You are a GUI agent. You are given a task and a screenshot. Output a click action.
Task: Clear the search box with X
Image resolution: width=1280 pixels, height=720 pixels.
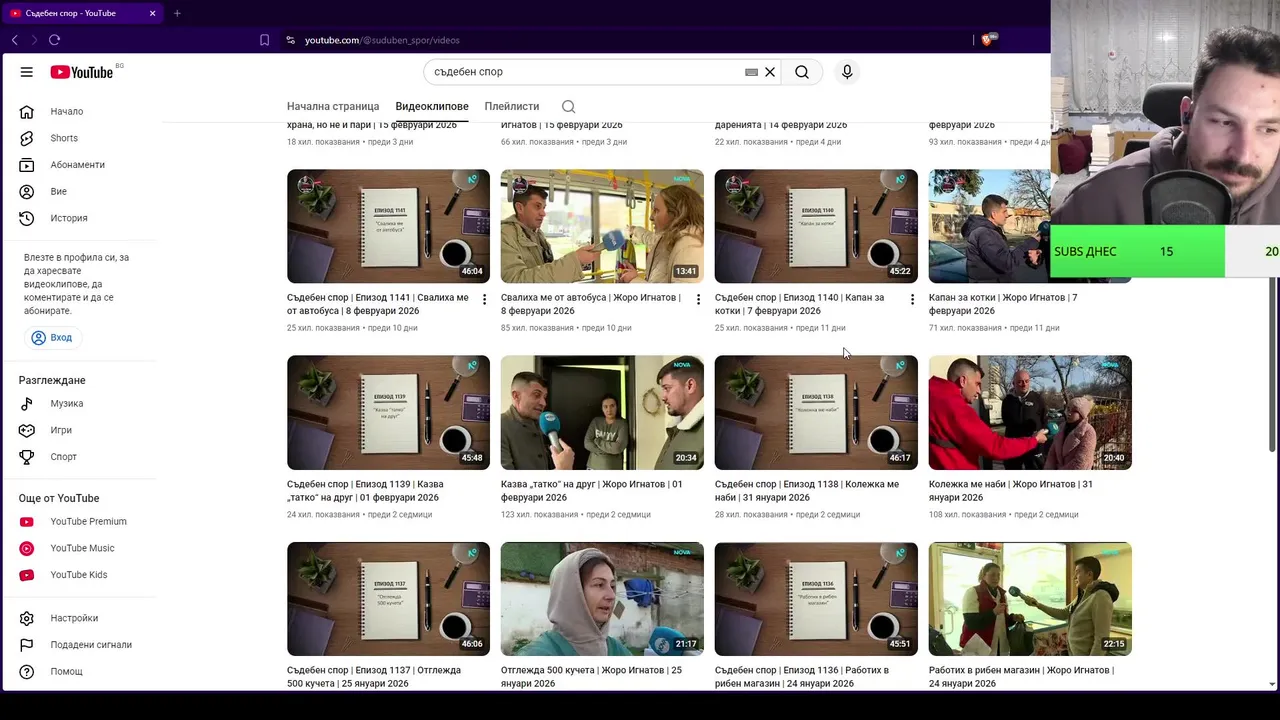point(770,72)
